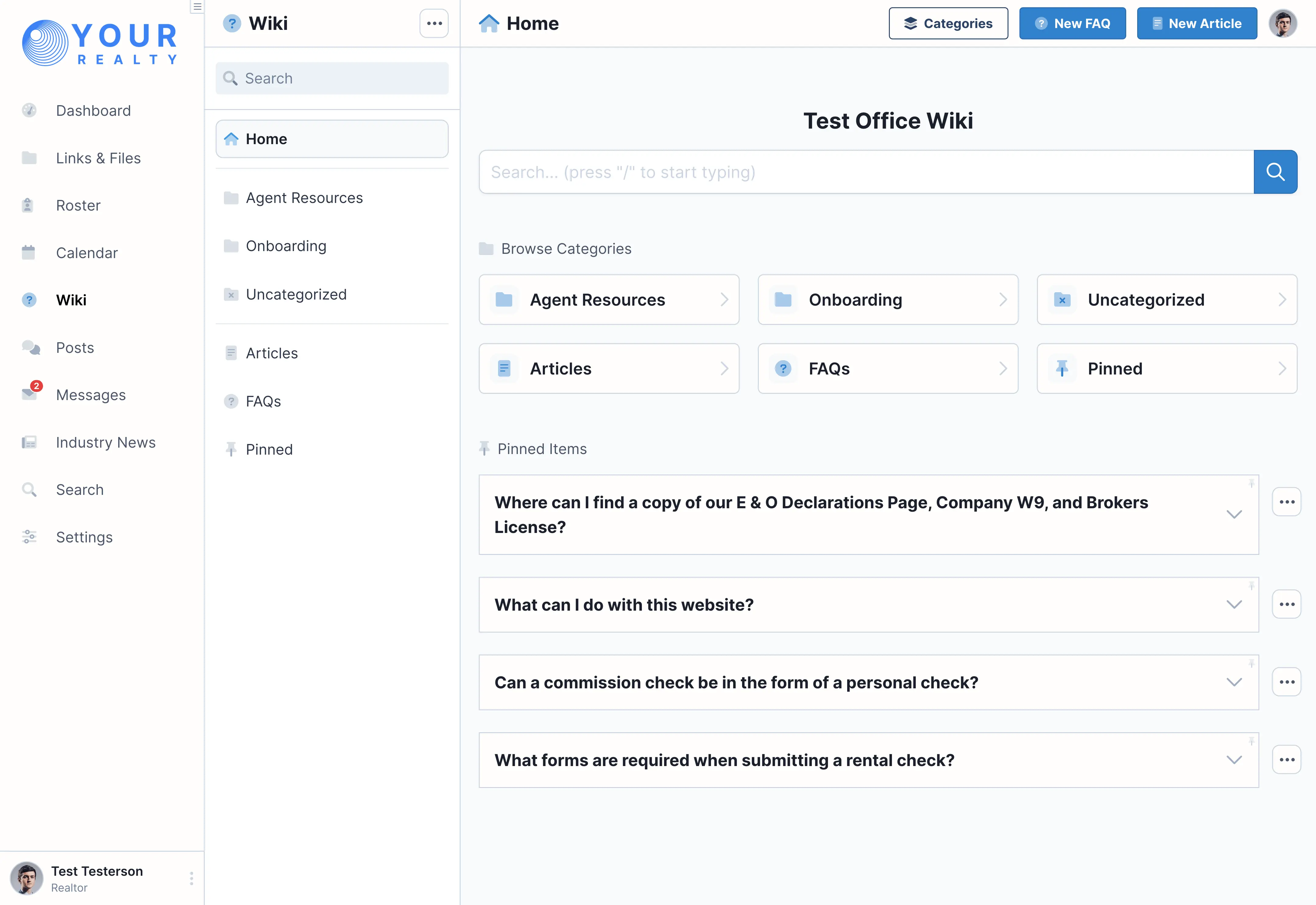This screenshot has width=1316, height=905.
Task: Click the Dashboard gauge icon in sidebar
Action: pyautogui.click(x=29, y=110)
